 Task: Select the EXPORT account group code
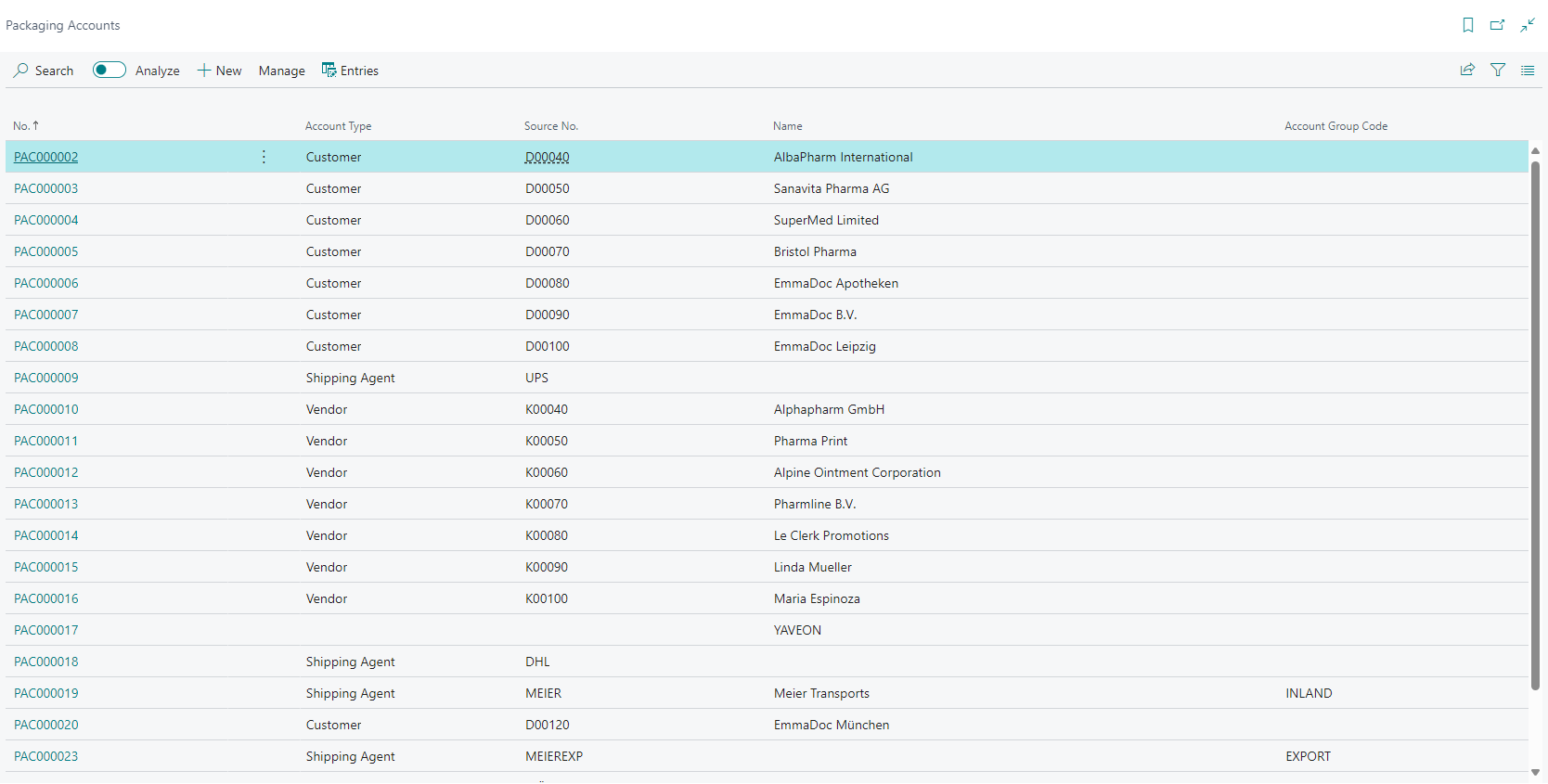coord(1309,756)
